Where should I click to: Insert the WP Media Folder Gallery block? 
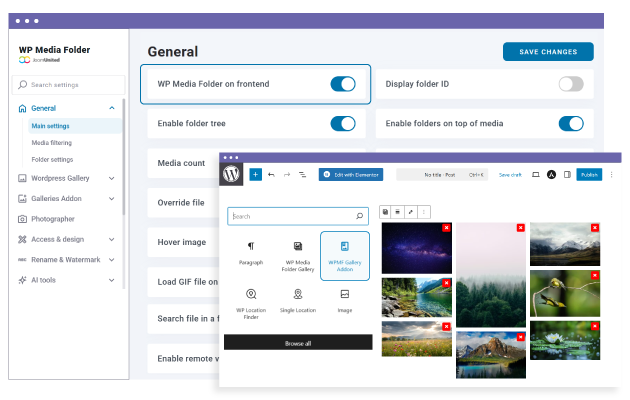pyautogui.click(x=297, y=256)
